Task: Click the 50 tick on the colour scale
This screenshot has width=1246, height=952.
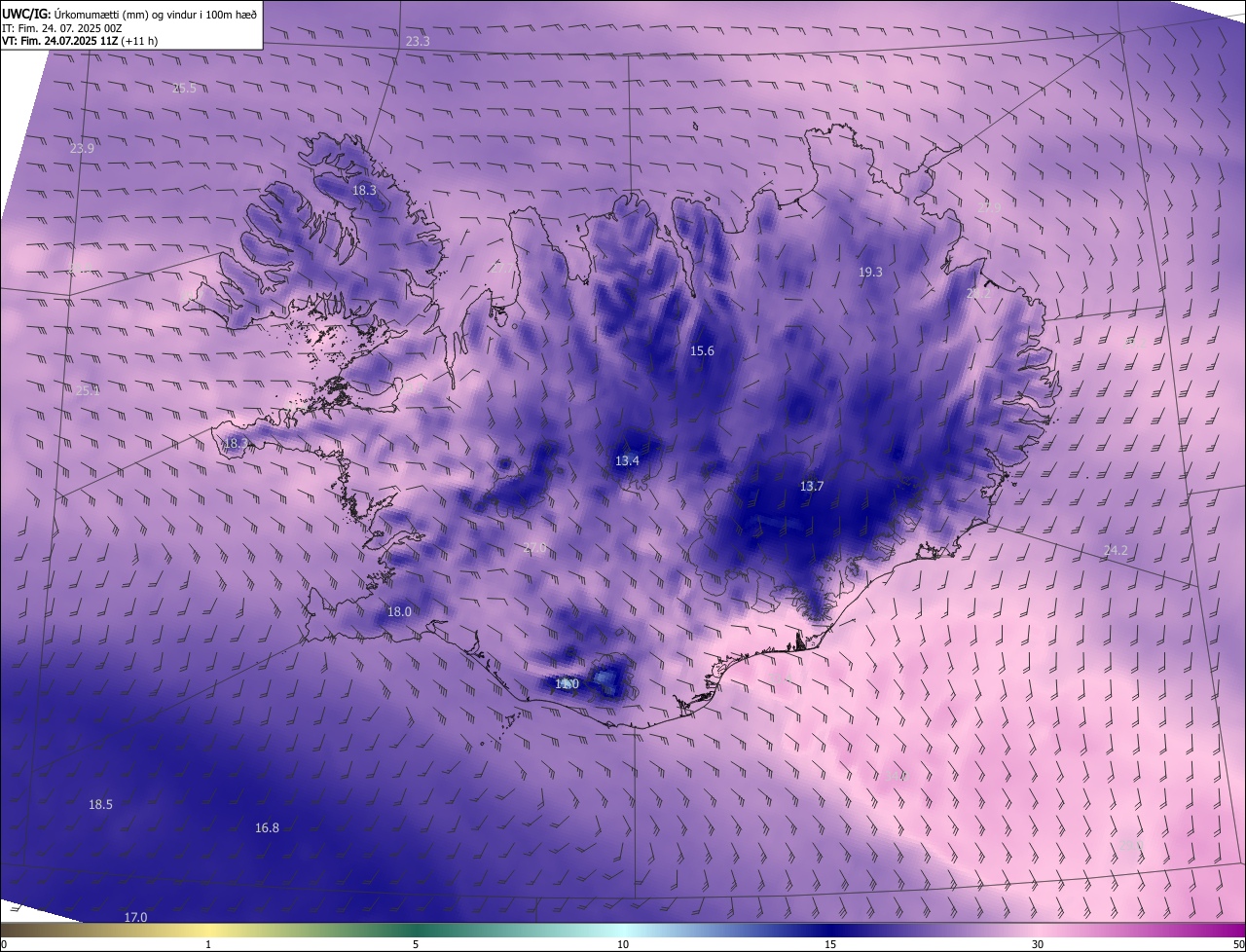Action: point(1238,945)
